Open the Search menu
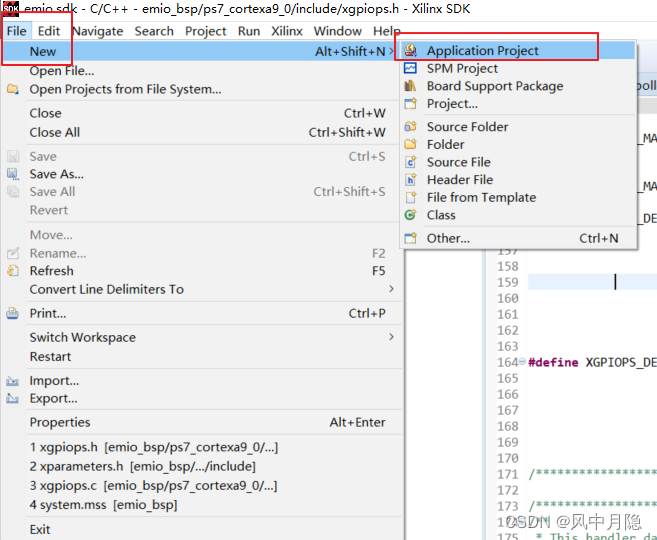Image resolution: width=657 pixels, height=540 pixels. (x=154, y=31)
